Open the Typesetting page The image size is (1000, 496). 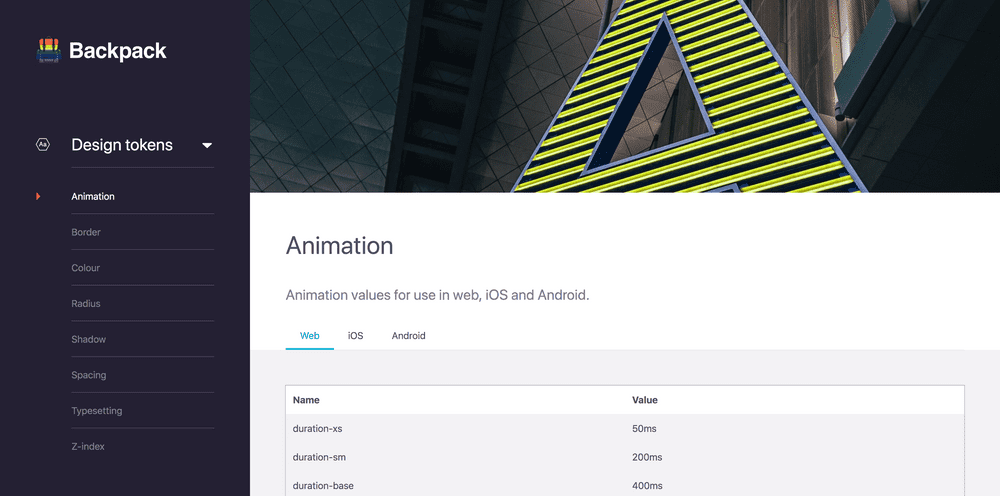[95, 411]
